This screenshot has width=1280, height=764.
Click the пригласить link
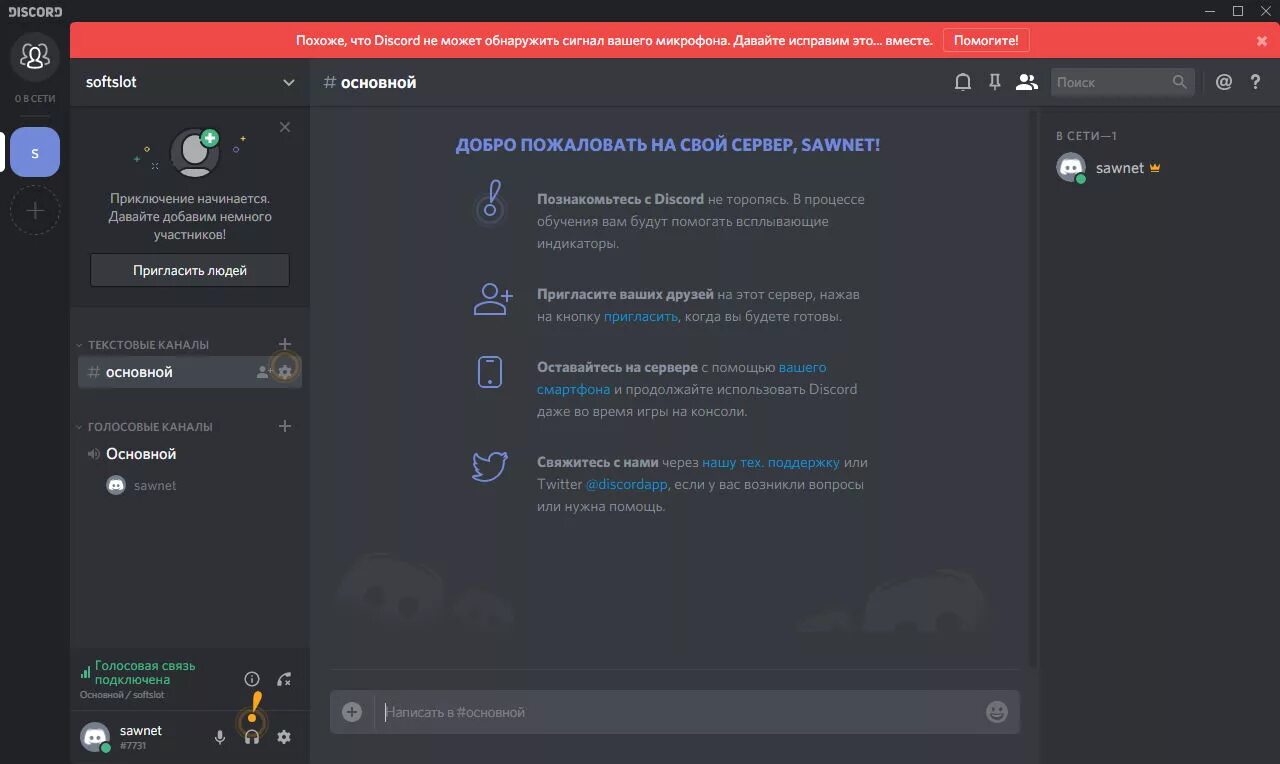[641, 317]
